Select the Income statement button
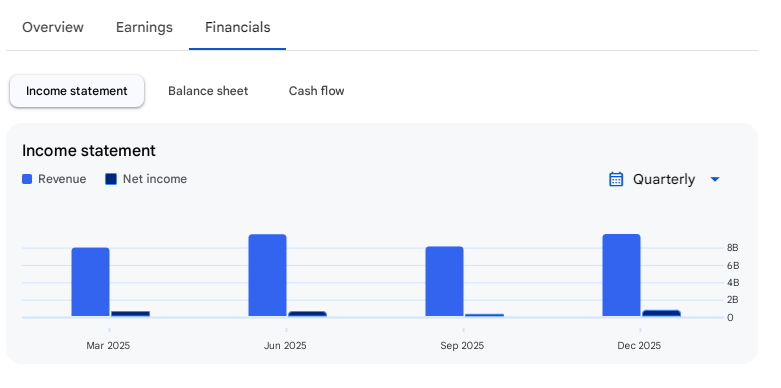The image size is (781, 388). click(x=77, y=91)
